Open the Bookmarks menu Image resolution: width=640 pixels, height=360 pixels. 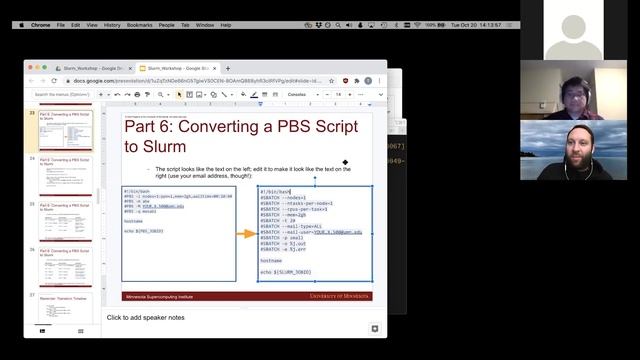pos(139,25)
